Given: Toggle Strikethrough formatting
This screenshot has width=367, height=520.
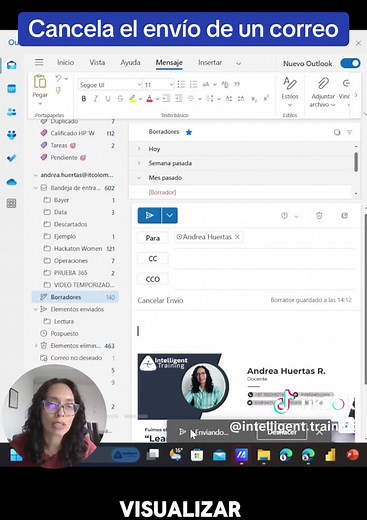Looking at the screenshot, I should pos(120,99).
